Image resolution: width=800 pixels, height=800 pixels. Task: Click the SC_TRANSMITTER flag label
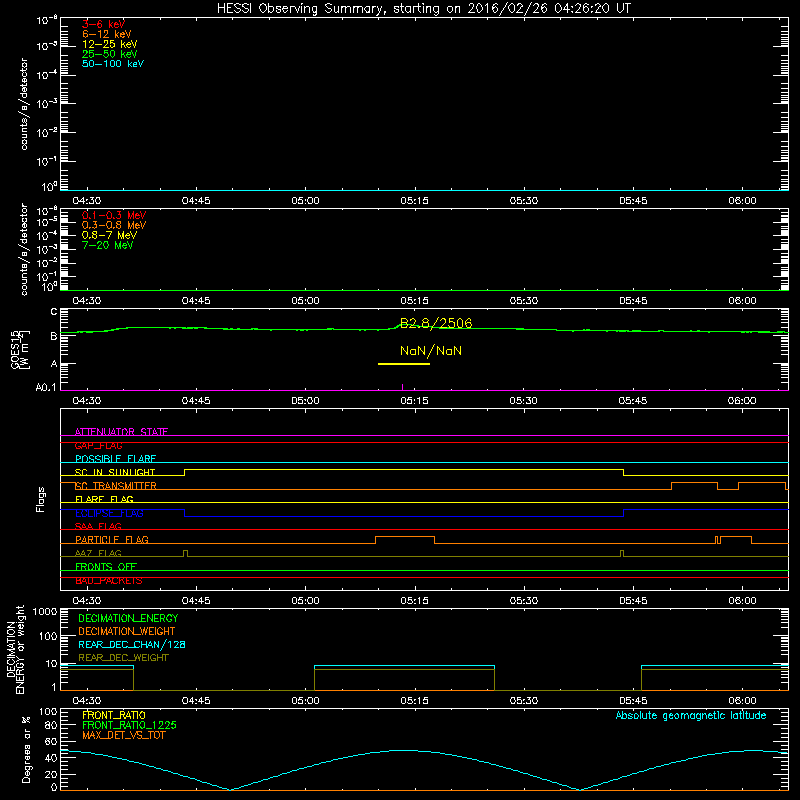116,486
